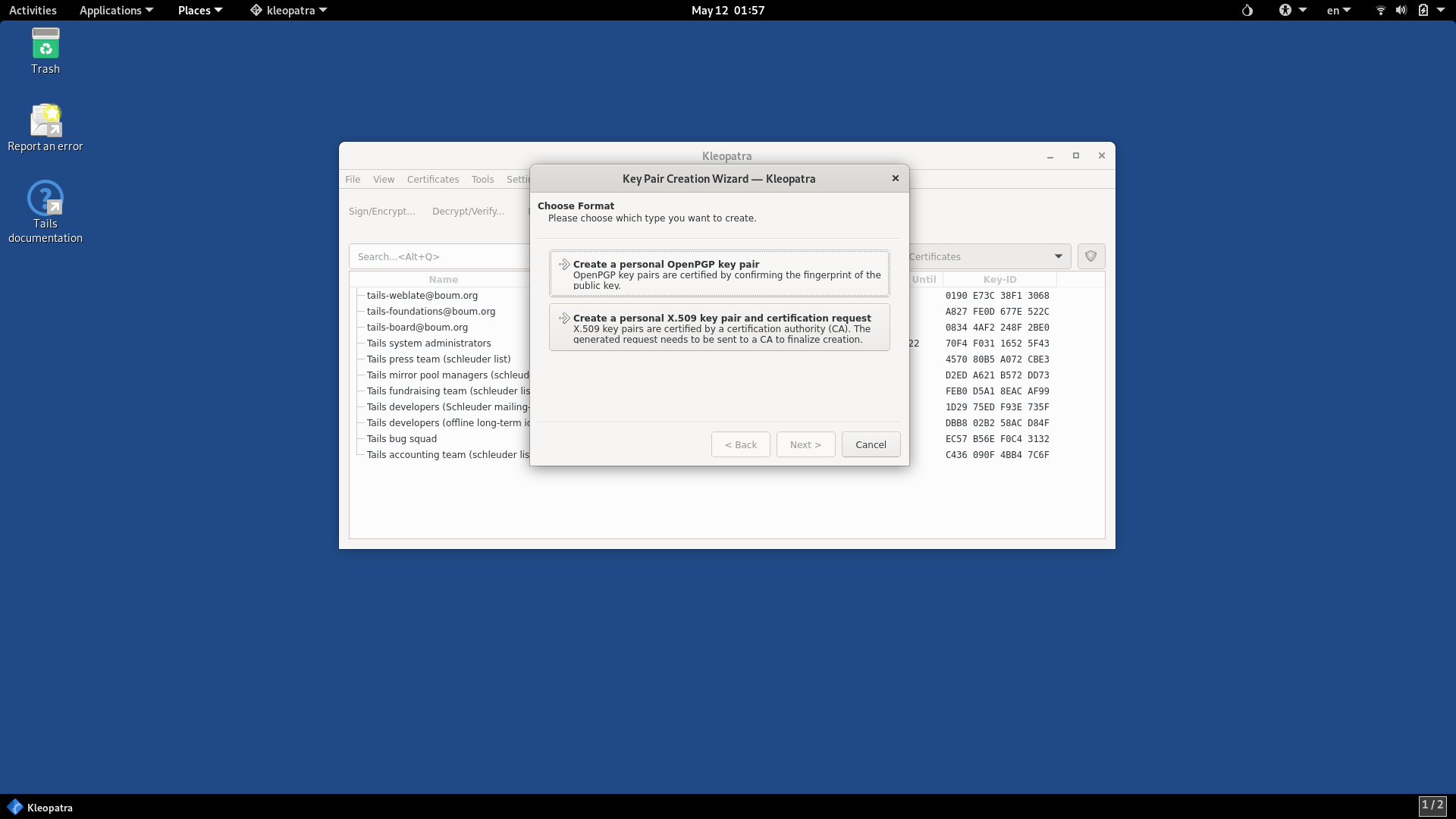This screenshot has height=819, width=1456.
Task: Open the kleopatra app menu in top bar
Action: tap(289, 11)
